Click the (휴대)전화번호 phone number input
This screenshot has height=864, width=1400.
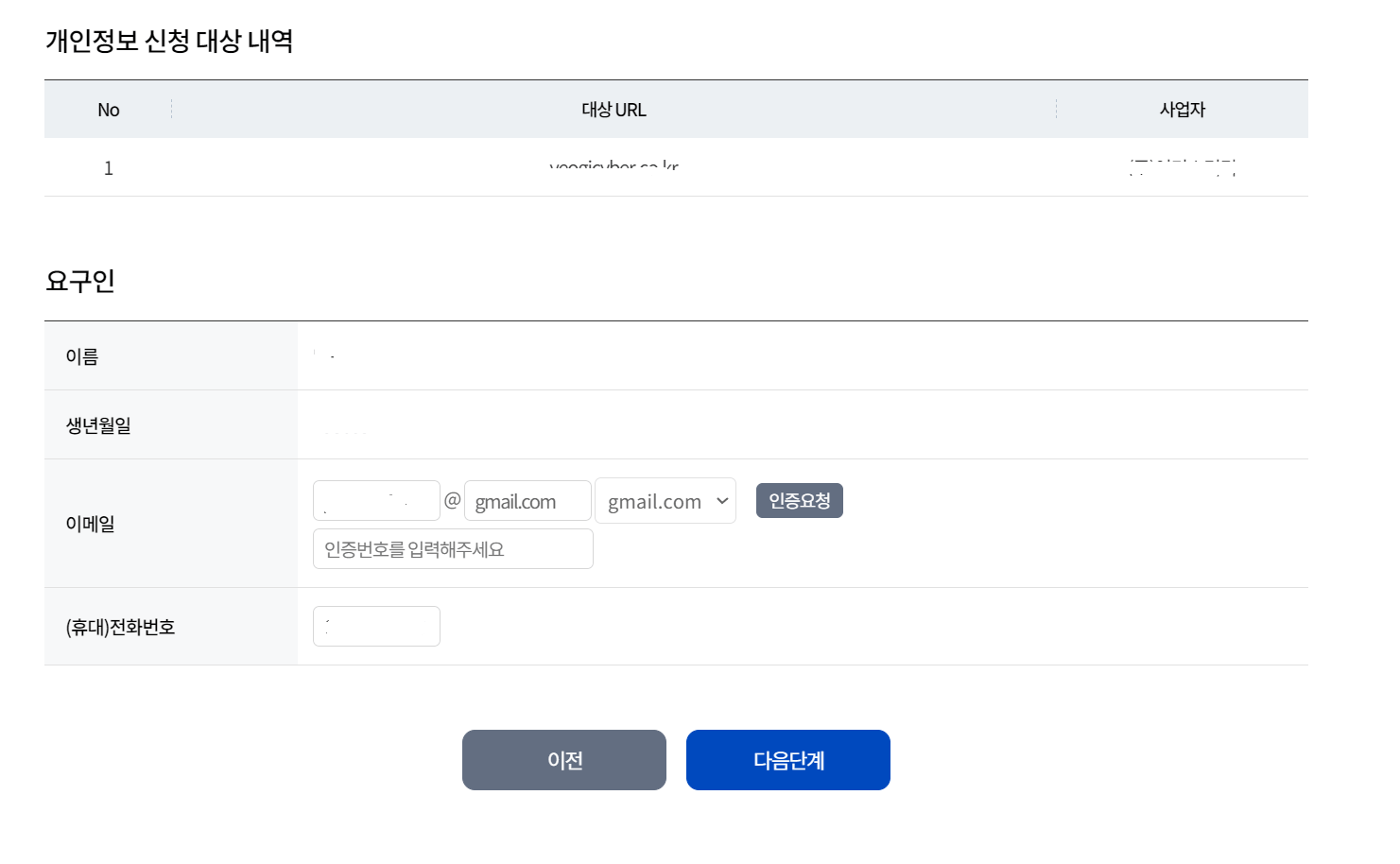[x=376, y=626]
